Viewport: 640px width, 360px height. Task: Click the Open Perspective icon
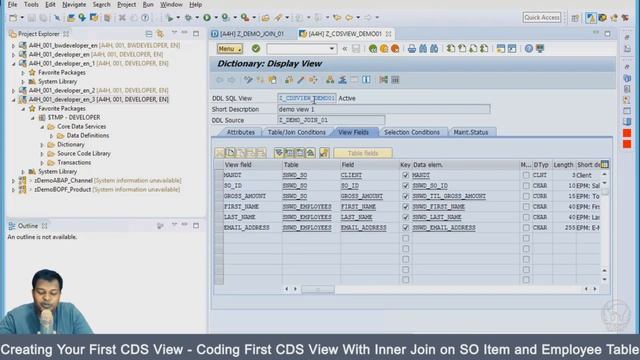pos(575,18)
